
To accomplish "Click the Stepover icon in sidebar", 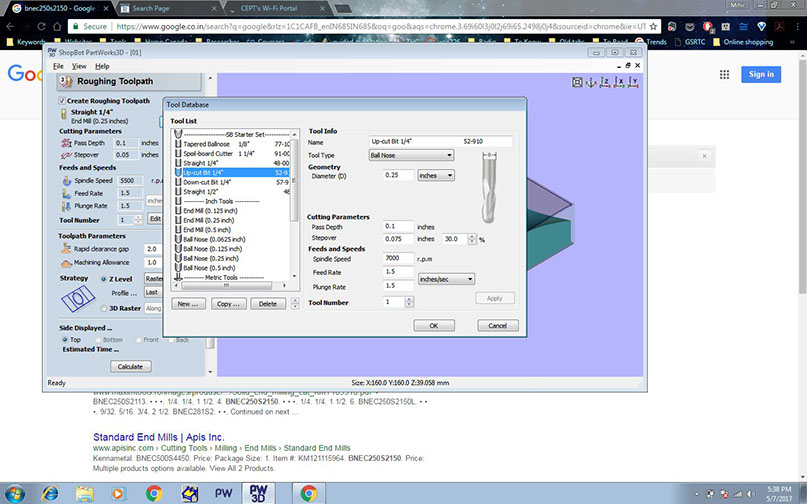I will (66, 155).
